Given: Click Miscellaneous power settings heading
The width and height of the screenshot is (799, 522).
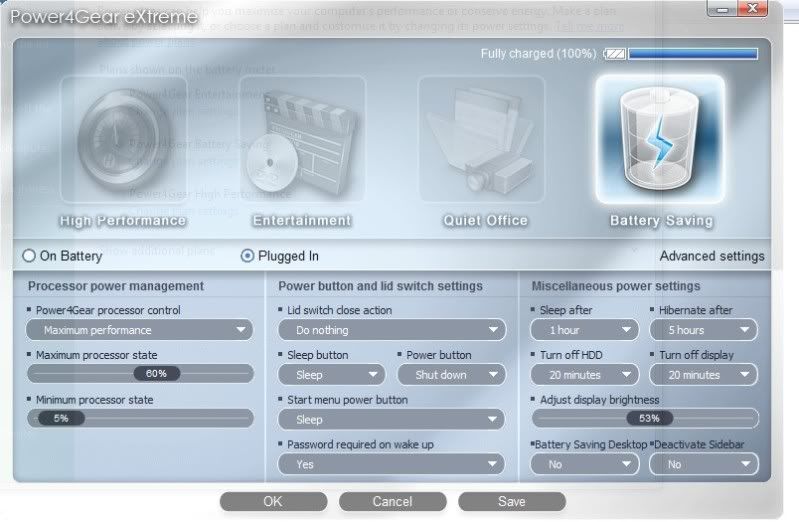Looking at the screenshot, I should click(x=616, y=286).
